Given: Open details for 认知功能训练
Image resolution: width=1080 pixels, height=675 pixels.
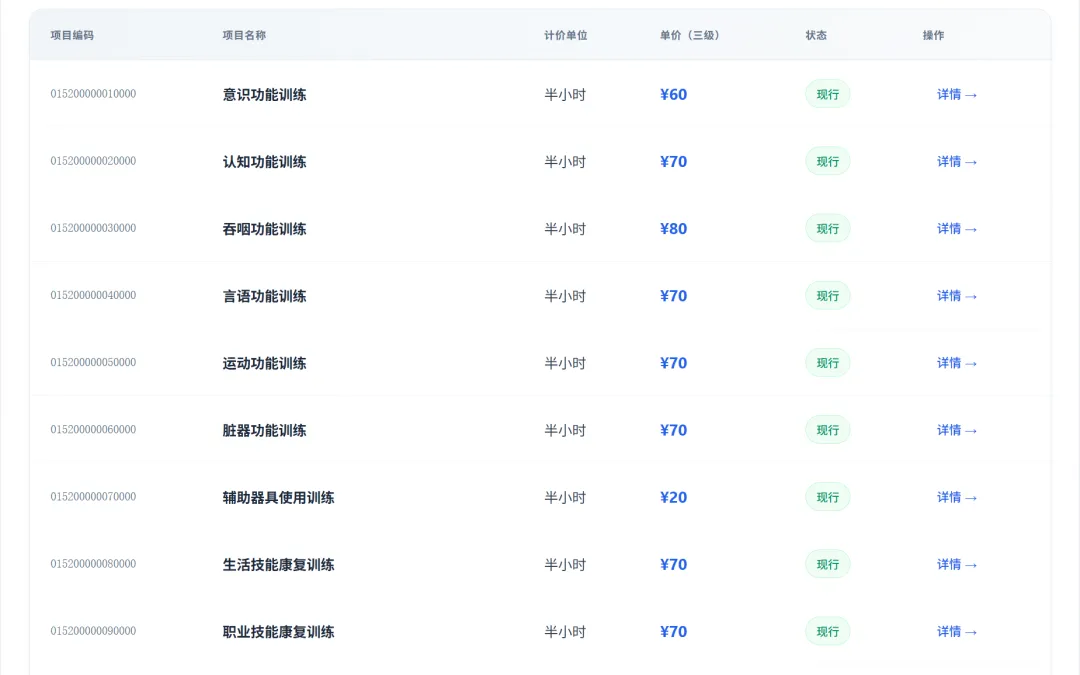Looking at the screenshot, I should click(957, 162).
